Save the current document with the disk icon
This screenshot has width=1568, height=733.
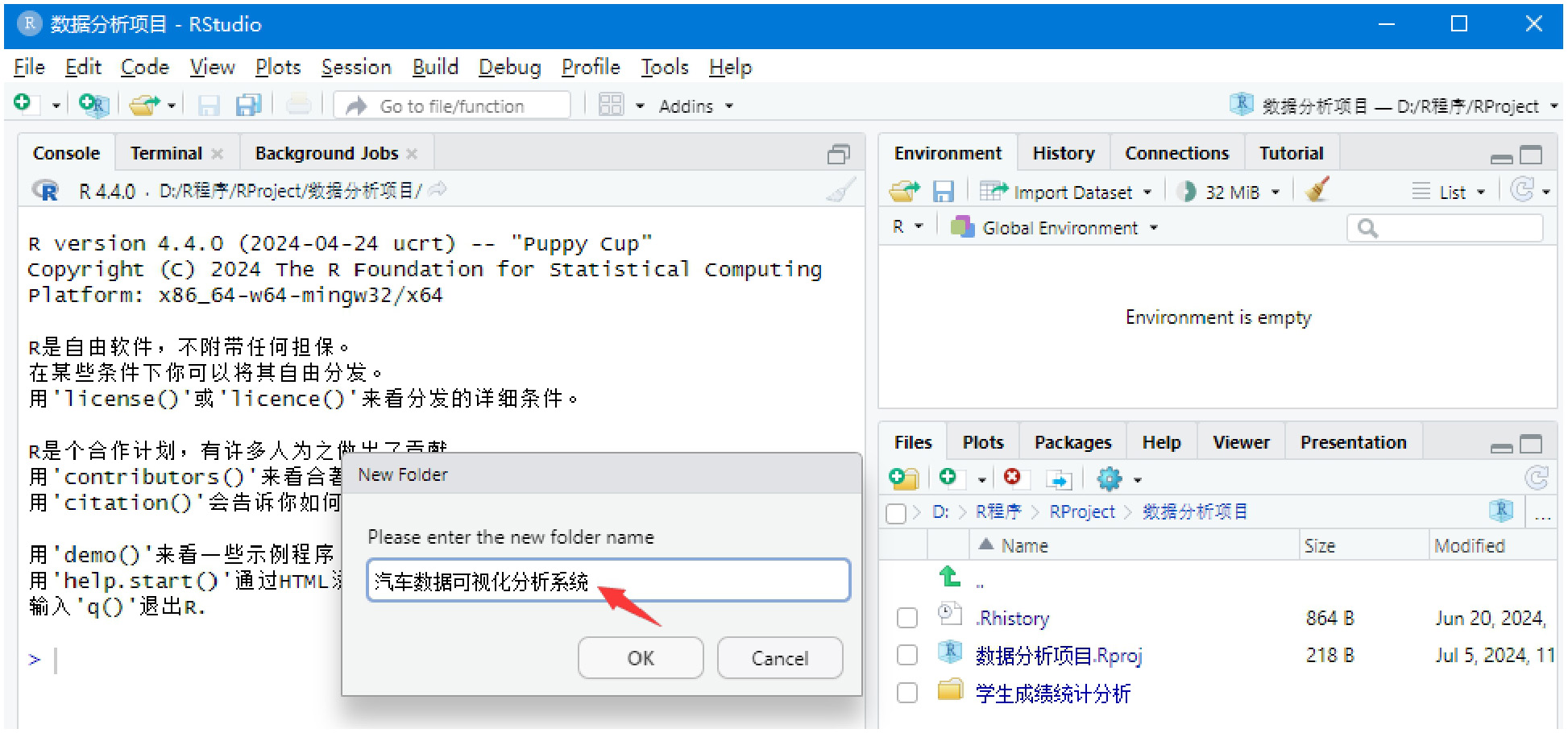[x=209, y=106]
